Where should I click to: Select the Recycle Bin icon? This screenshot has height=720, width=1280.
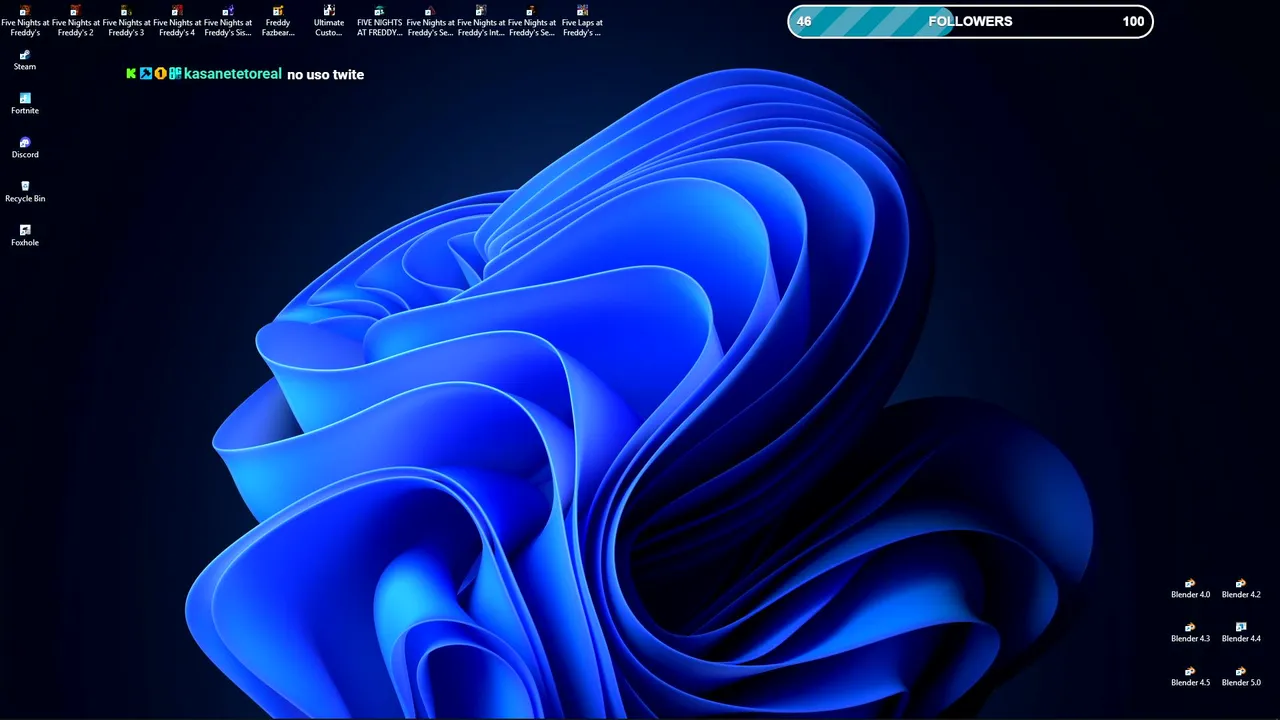[x=25, y=192]
